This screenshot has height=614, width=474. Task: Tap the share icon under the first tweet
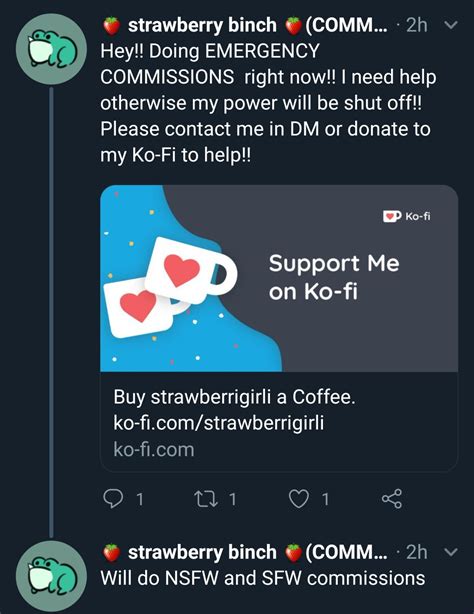392,499
